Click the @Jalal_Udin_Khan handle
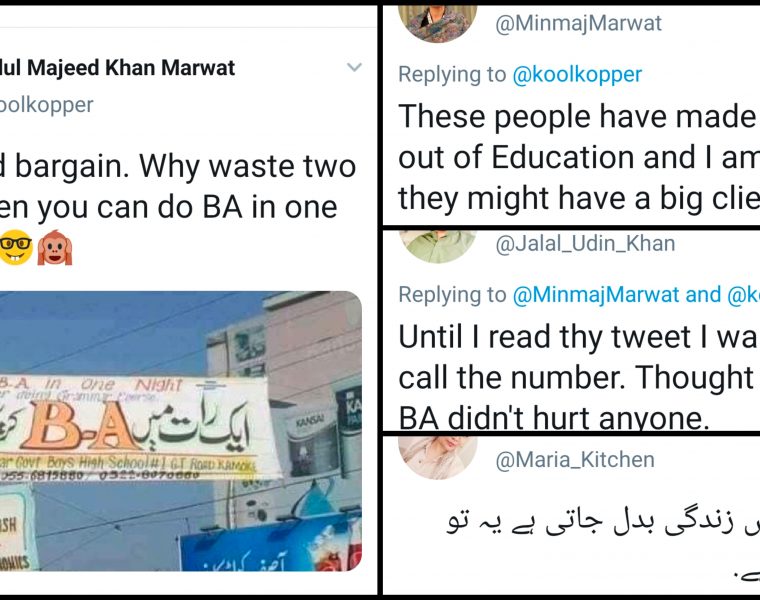The image size is (760, 600). point(584,243)
